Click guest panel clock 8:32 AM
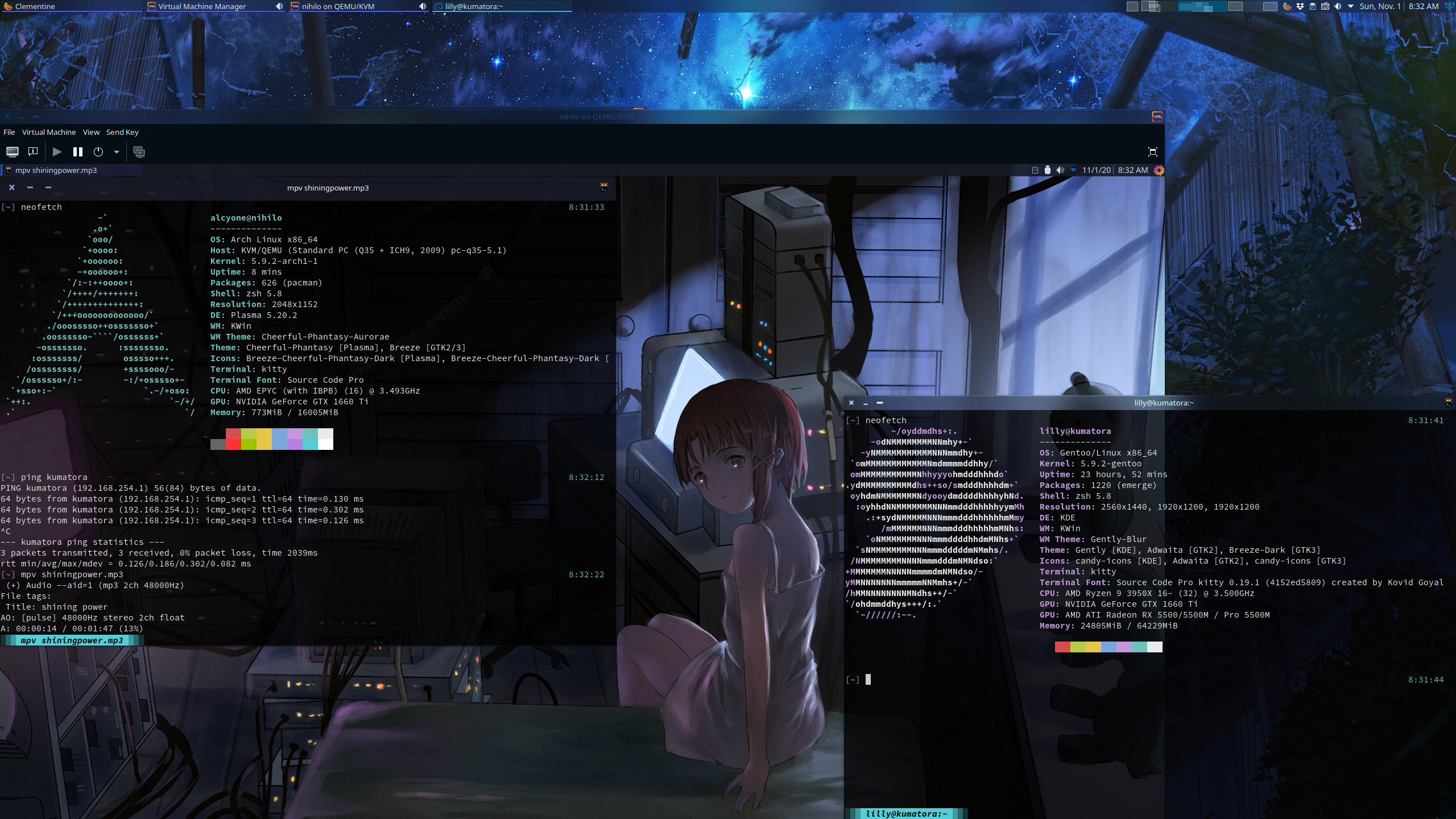This screenshot has width=1456, height=819. coord(1133,170)
